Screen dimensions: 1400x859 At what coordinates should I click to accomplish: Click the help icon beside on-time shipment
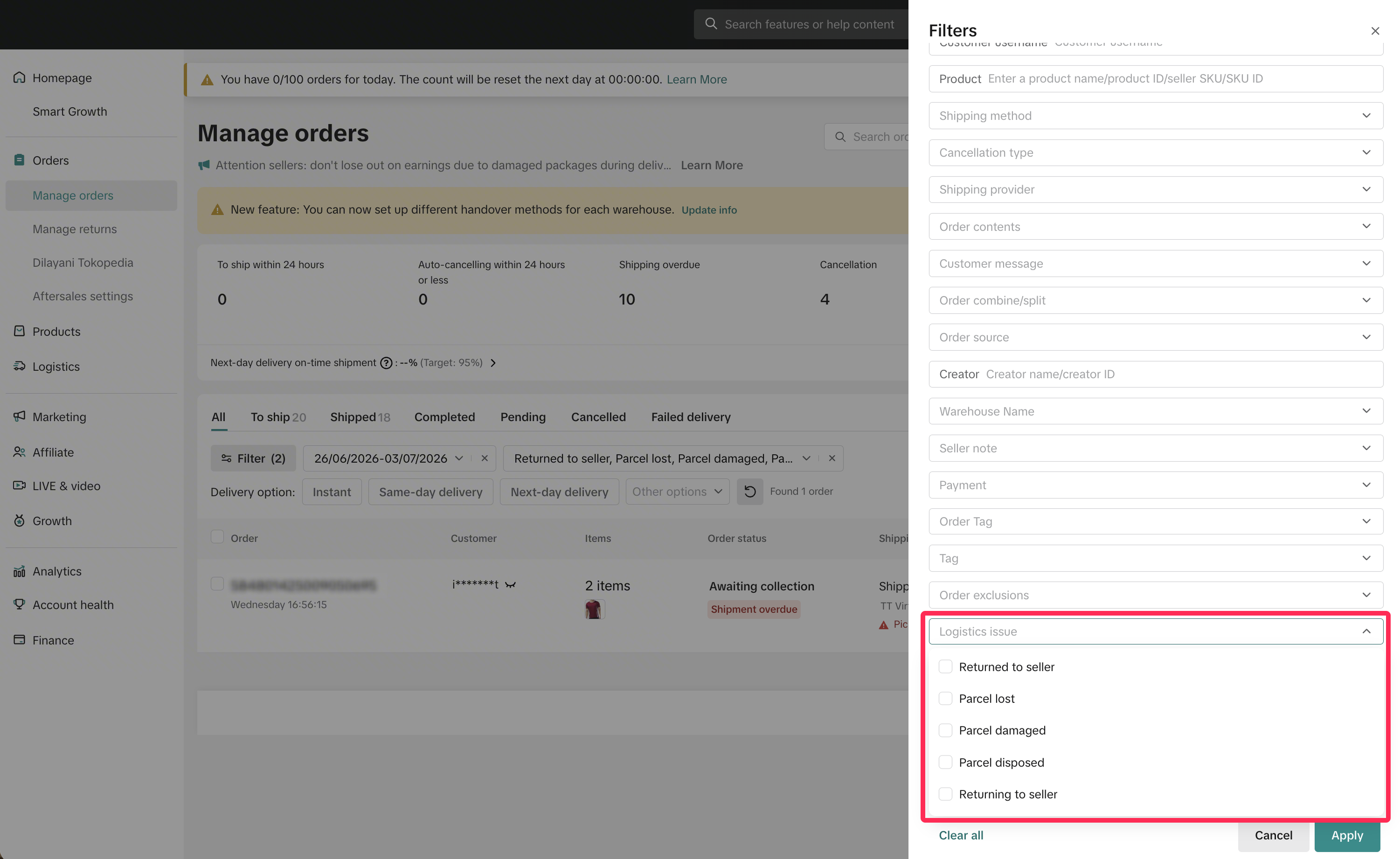(x=386, y=362)
